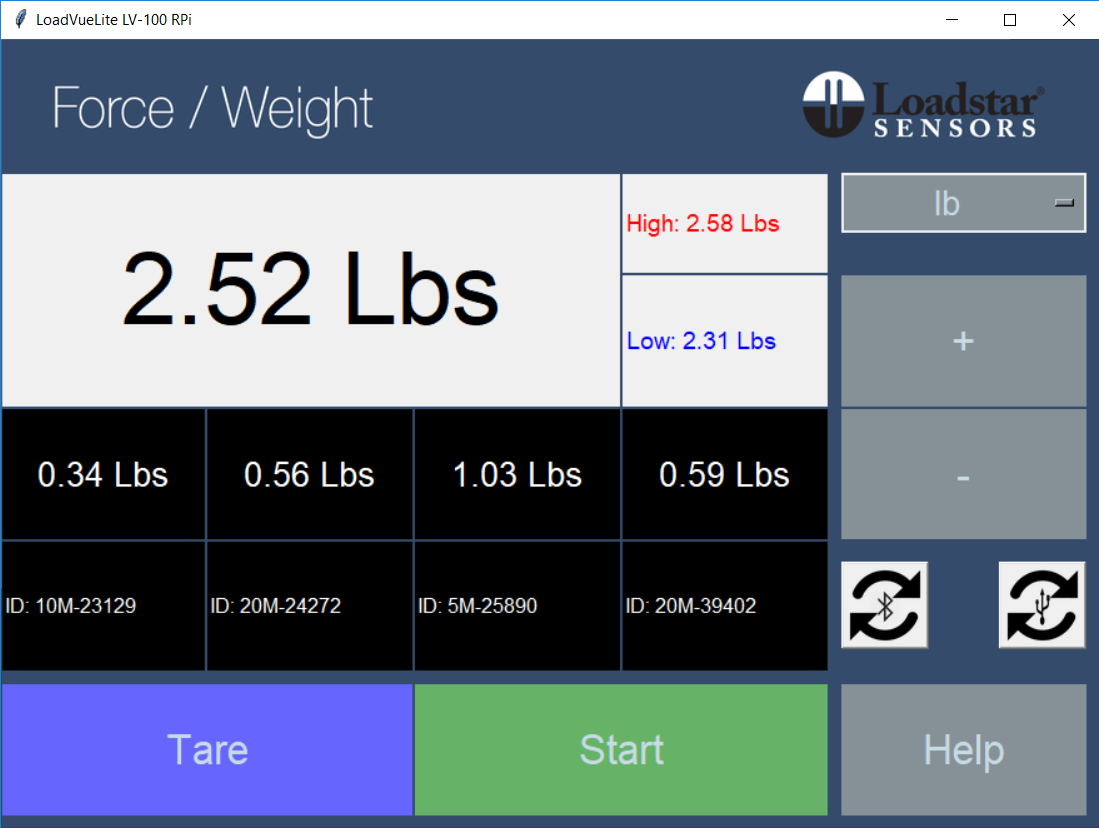The image size is (1099, 828).
Task: Select the 1.03 Lbs sensor reading
Action: 517,474
